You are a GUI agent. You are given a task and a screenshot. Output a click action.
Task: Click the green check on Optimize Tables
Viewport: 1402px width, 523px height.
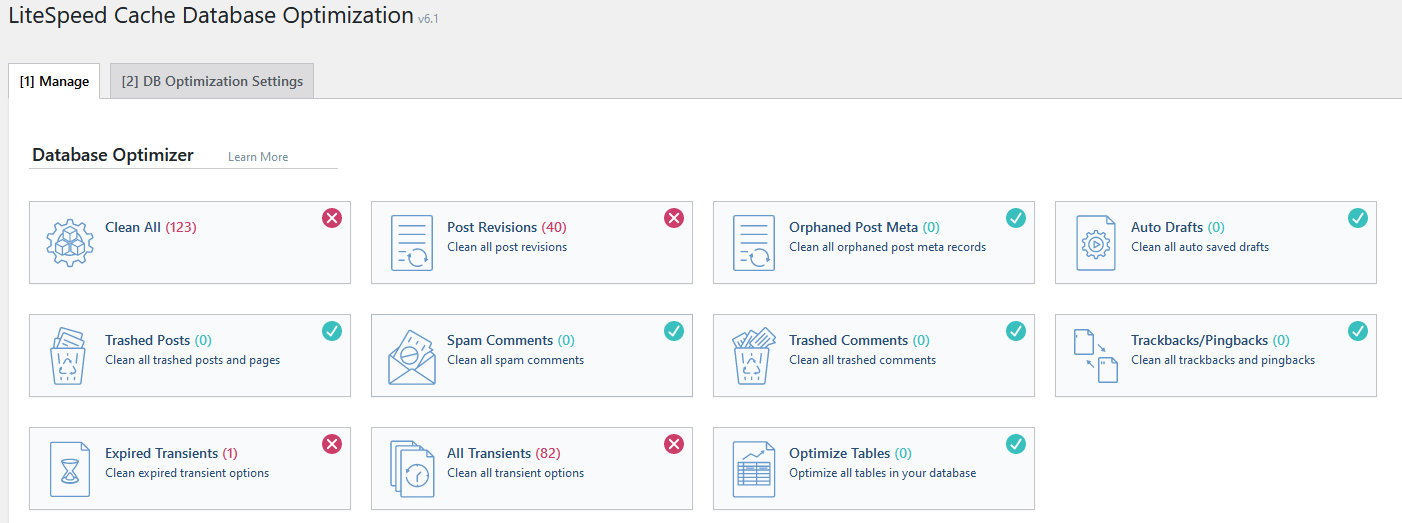pos(1016,444)
